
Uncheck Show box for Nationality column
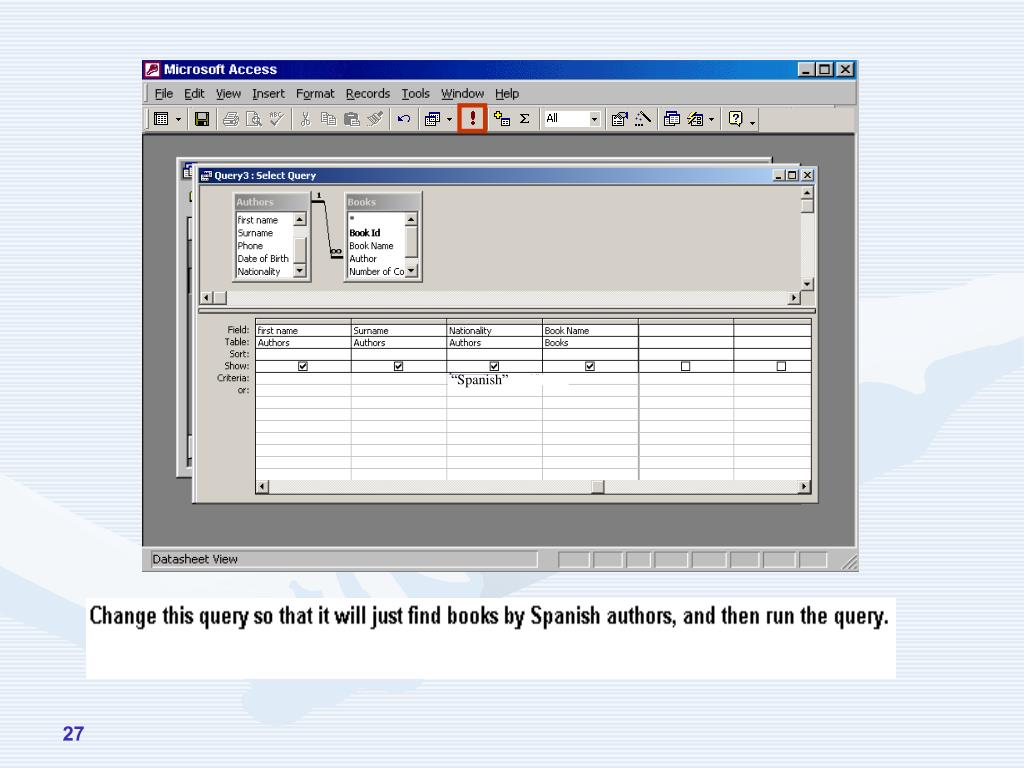(494, 366)
